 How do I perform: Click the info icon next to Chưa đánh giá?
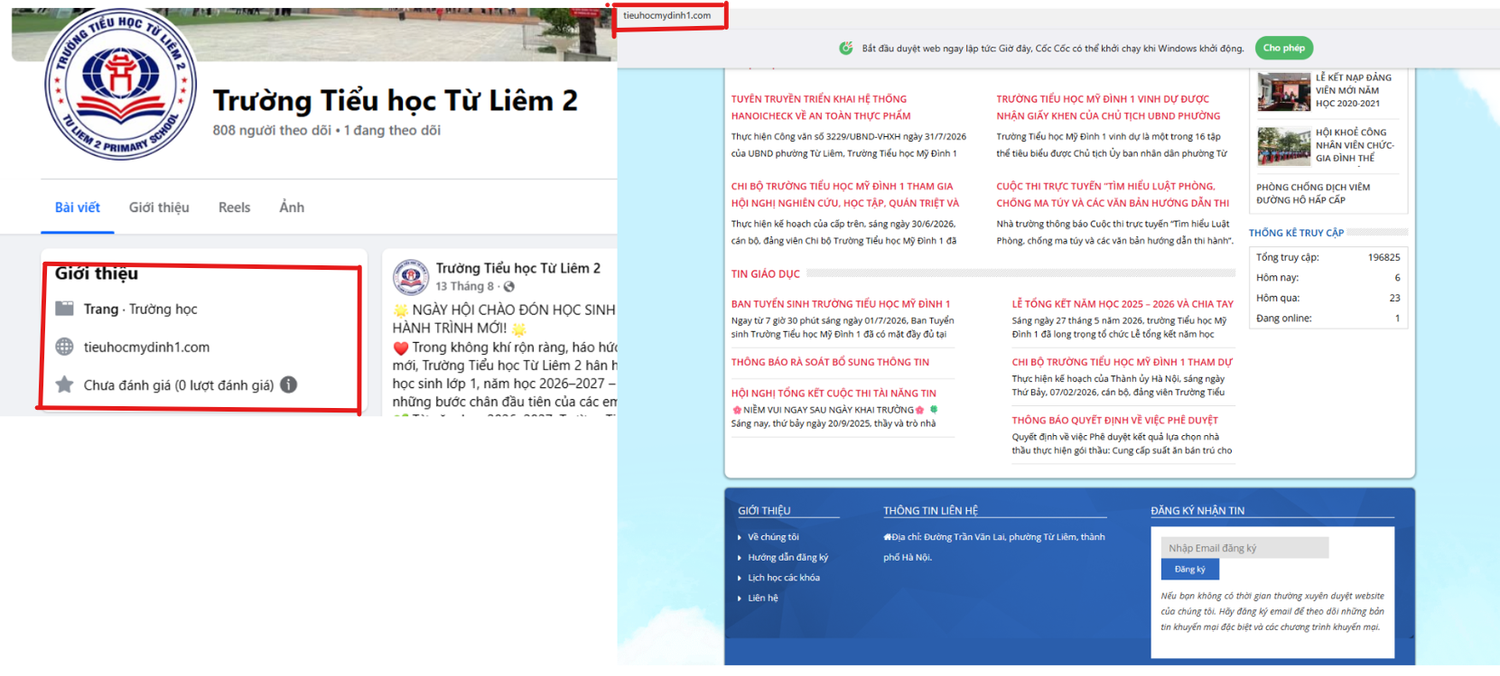pos(288,385)
